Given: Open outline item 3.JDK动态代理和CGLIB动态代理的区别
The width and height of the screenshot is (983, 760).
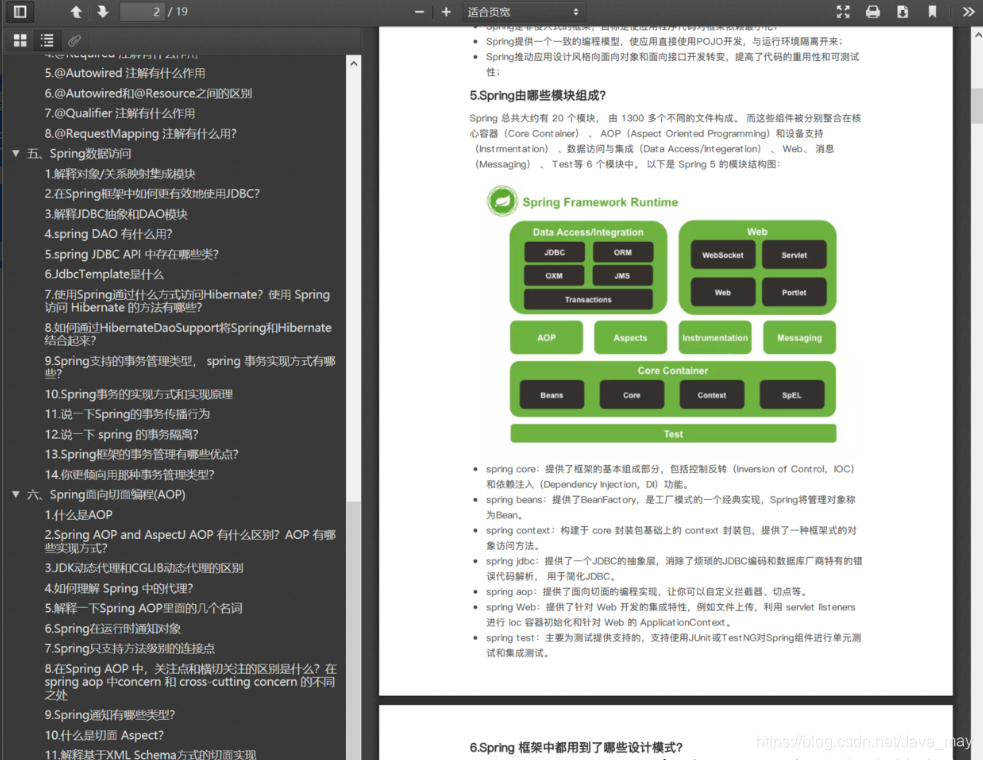Looking at the screenshot, I should pyautogui.click(x=144, y=568).
